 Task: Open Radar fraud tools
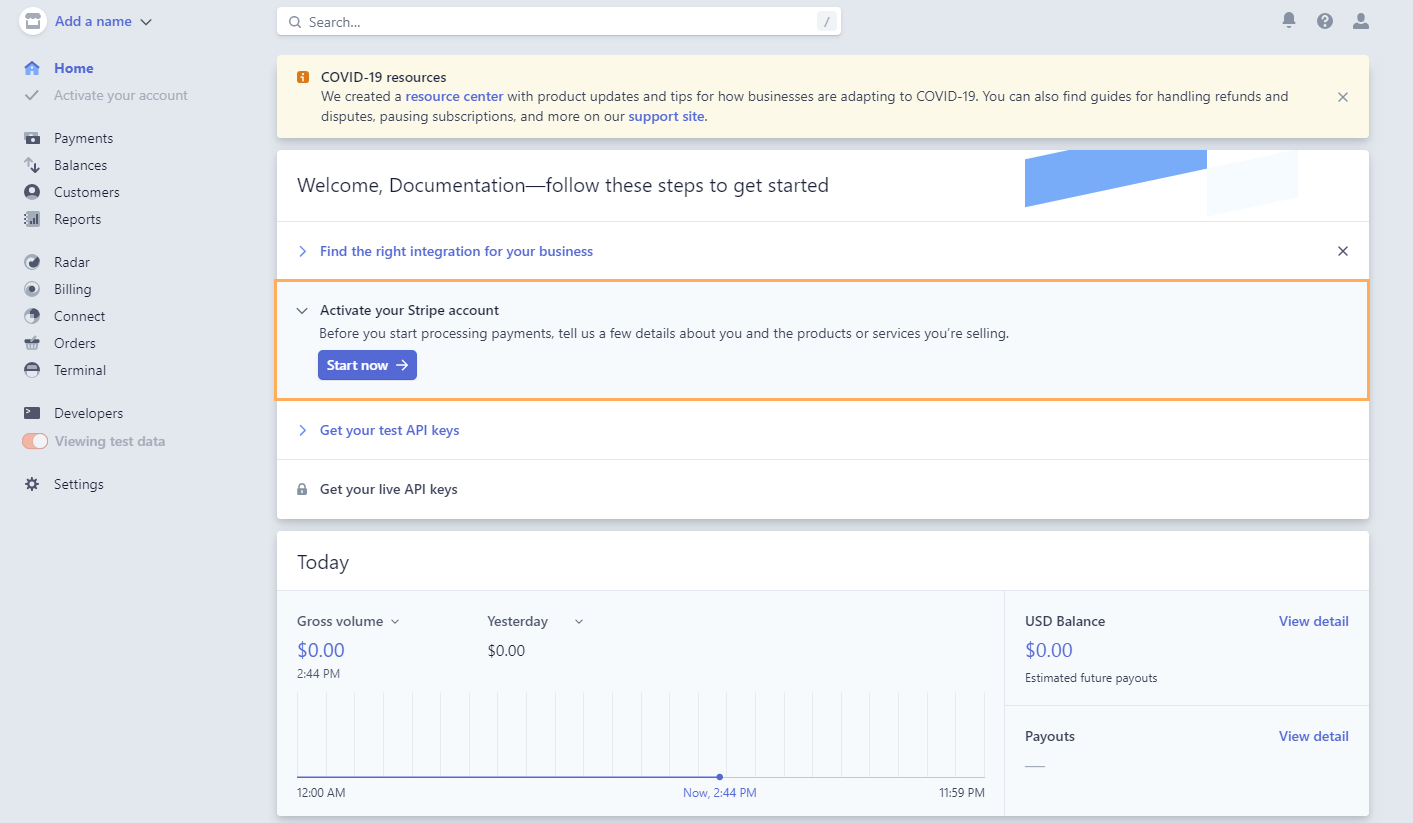[72, 262]
